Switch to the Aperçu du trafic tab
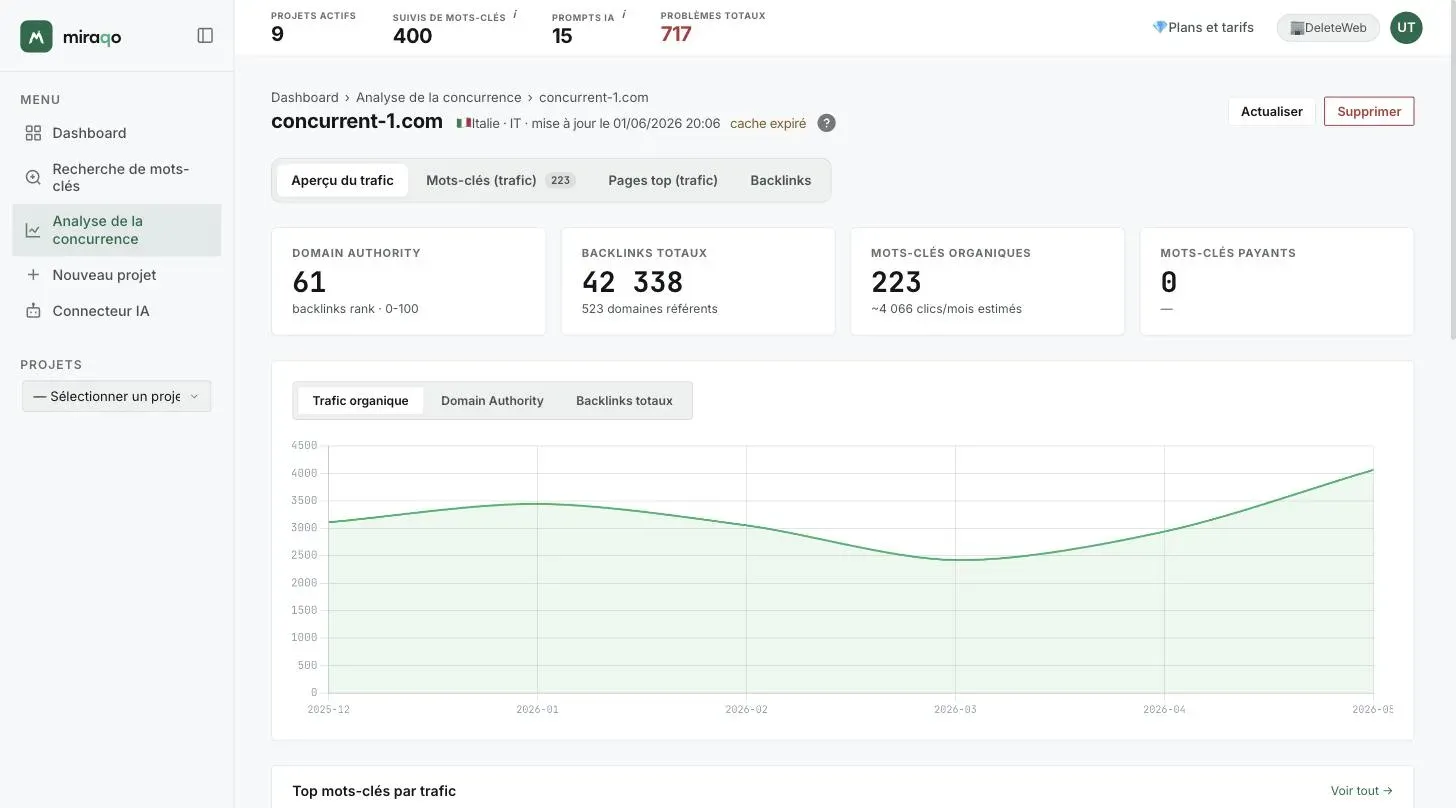The width and height of the screenshot is (1456, 808). click(342, 181)
